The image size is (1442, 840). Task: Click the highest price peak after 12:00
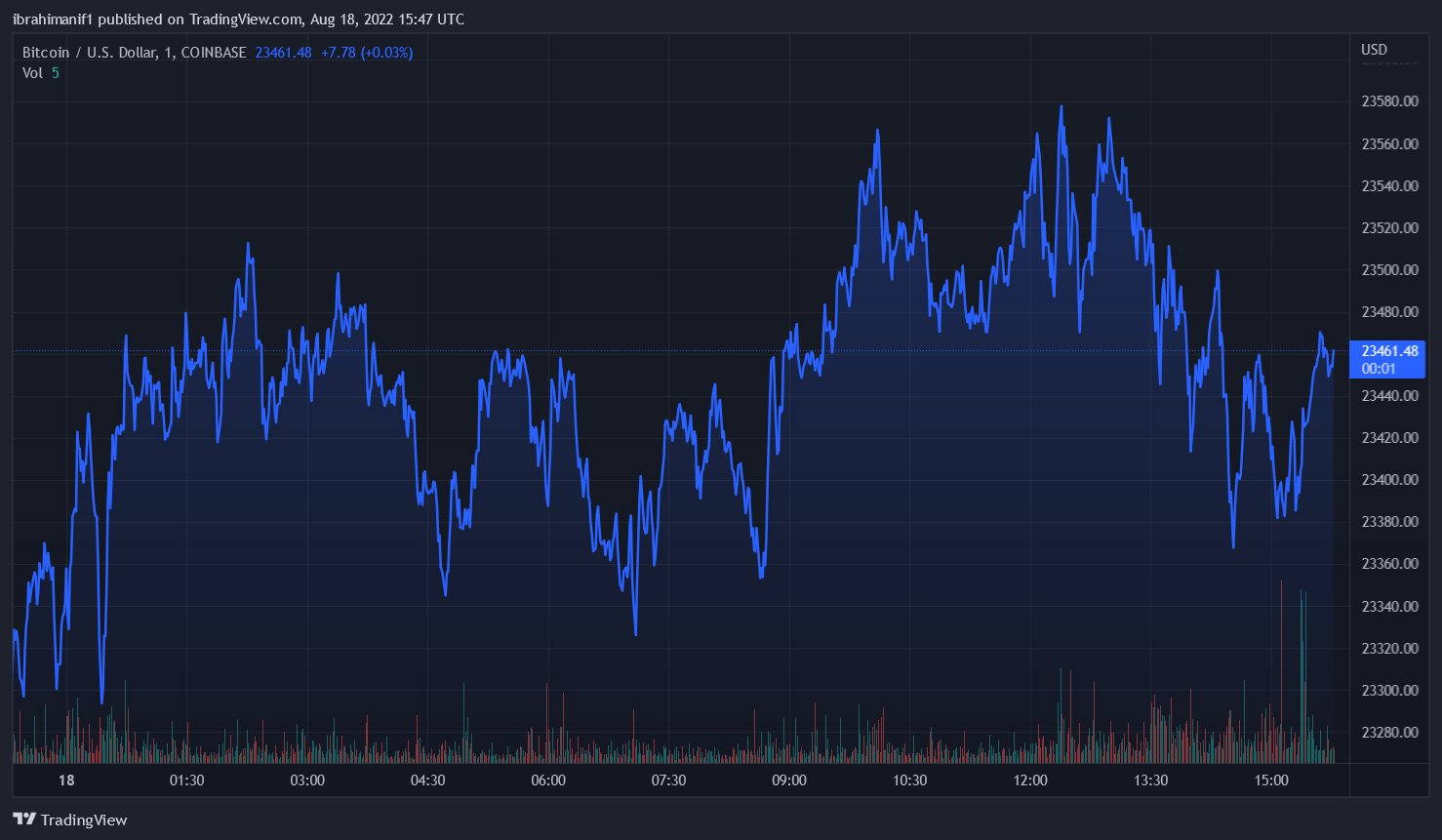click(x=1061, y=107)
